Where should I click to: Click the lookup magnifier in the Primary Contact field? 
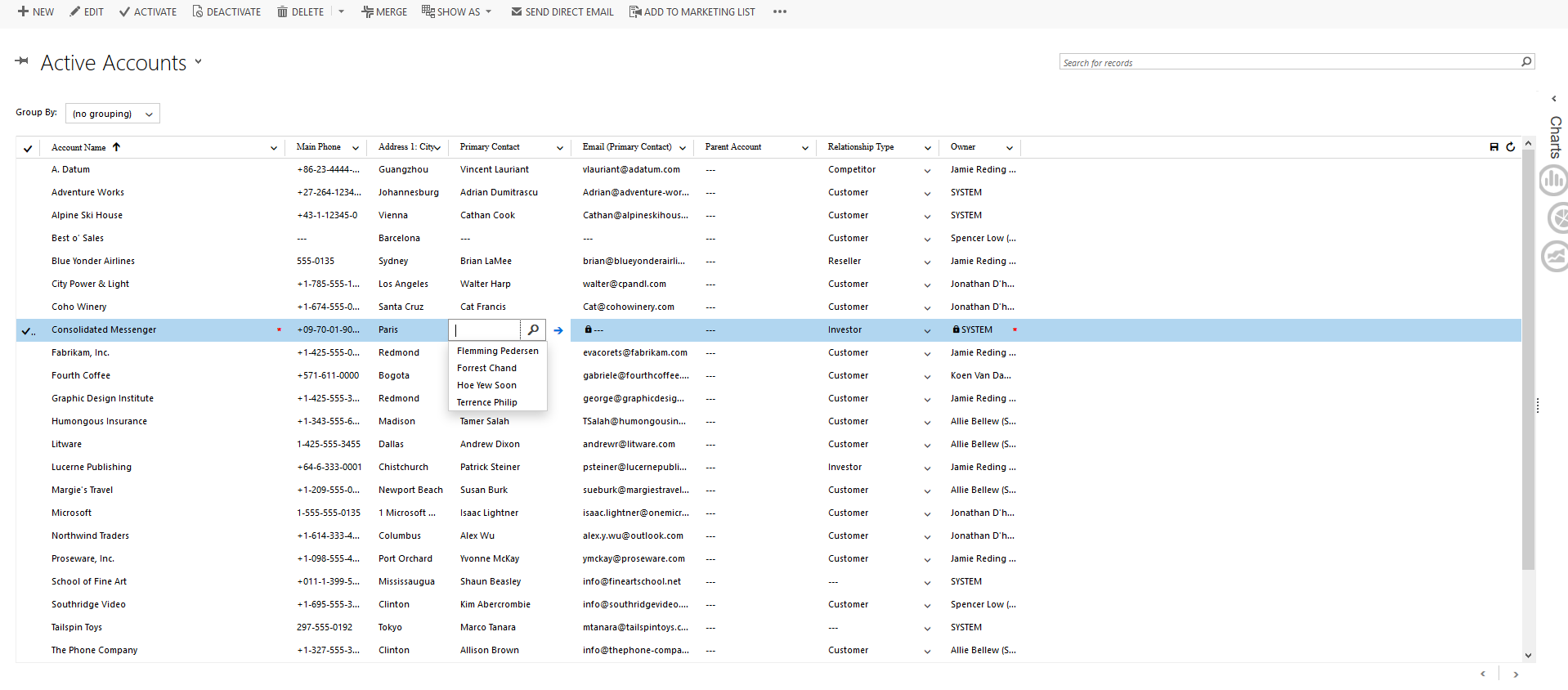(533, 330)
